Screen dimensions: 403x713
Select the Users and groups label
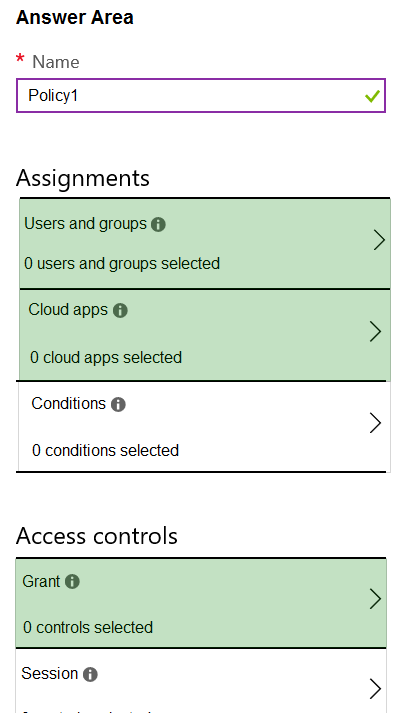pyautogui.click(x=86, y=224)
